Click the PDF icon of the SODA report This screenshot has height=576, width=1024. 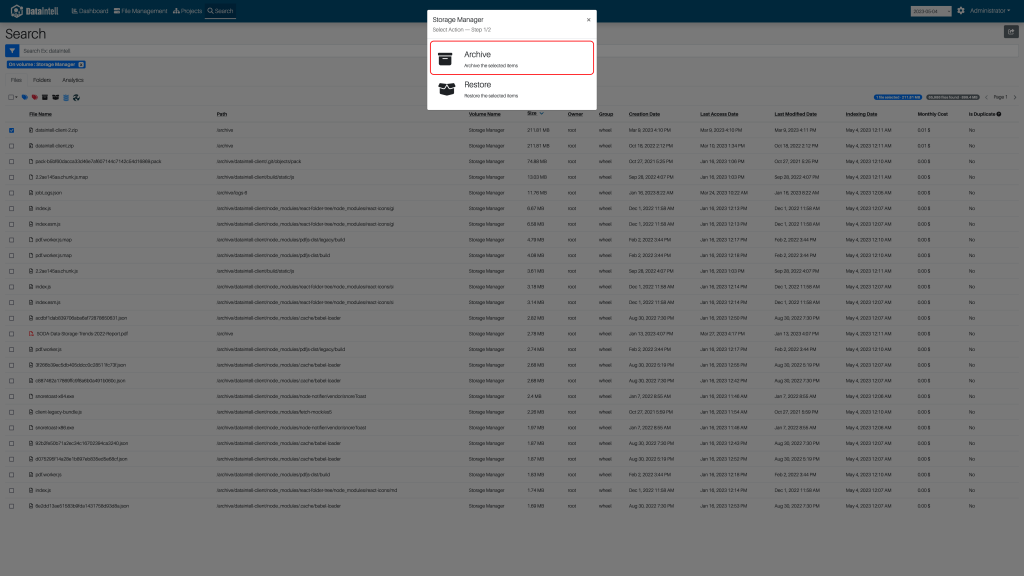pos(31,334)
